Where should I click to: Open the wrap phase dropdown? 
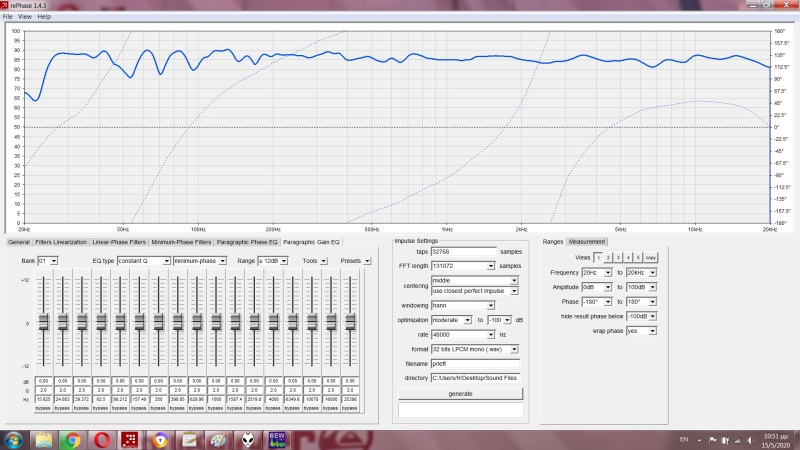pyautogui.click(x=638, y=331)
